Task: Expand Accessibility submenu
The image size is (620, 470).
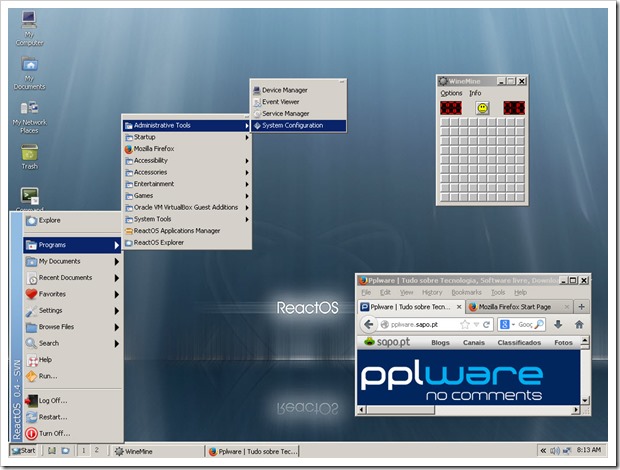Action: (187, 160)
